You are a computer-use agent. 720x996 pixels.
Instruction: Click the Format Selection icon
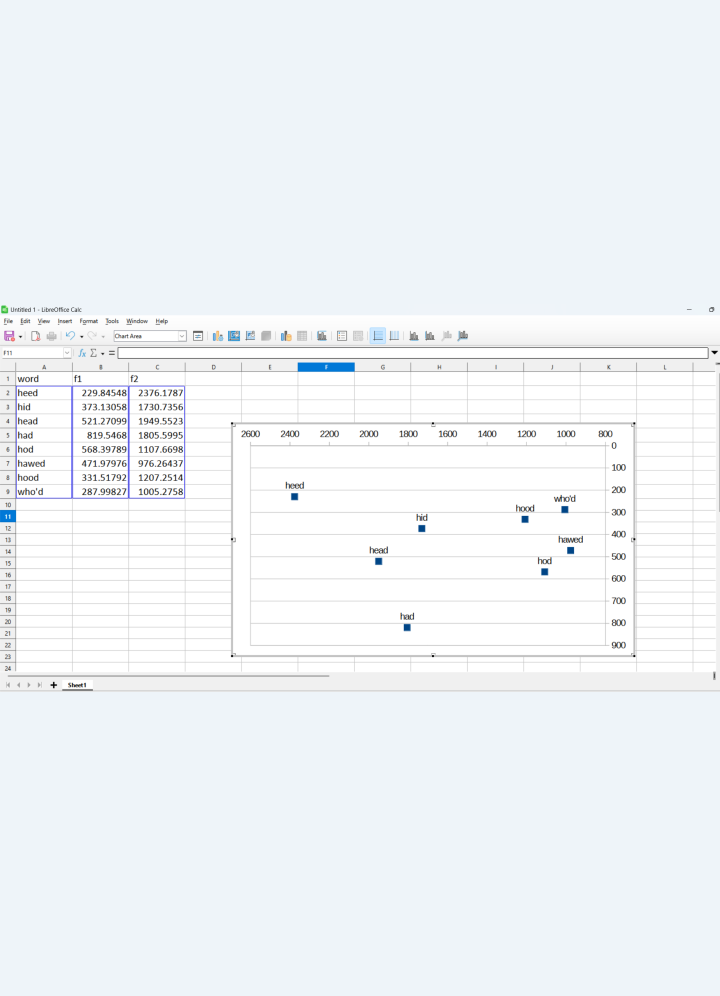click(198, 336)
